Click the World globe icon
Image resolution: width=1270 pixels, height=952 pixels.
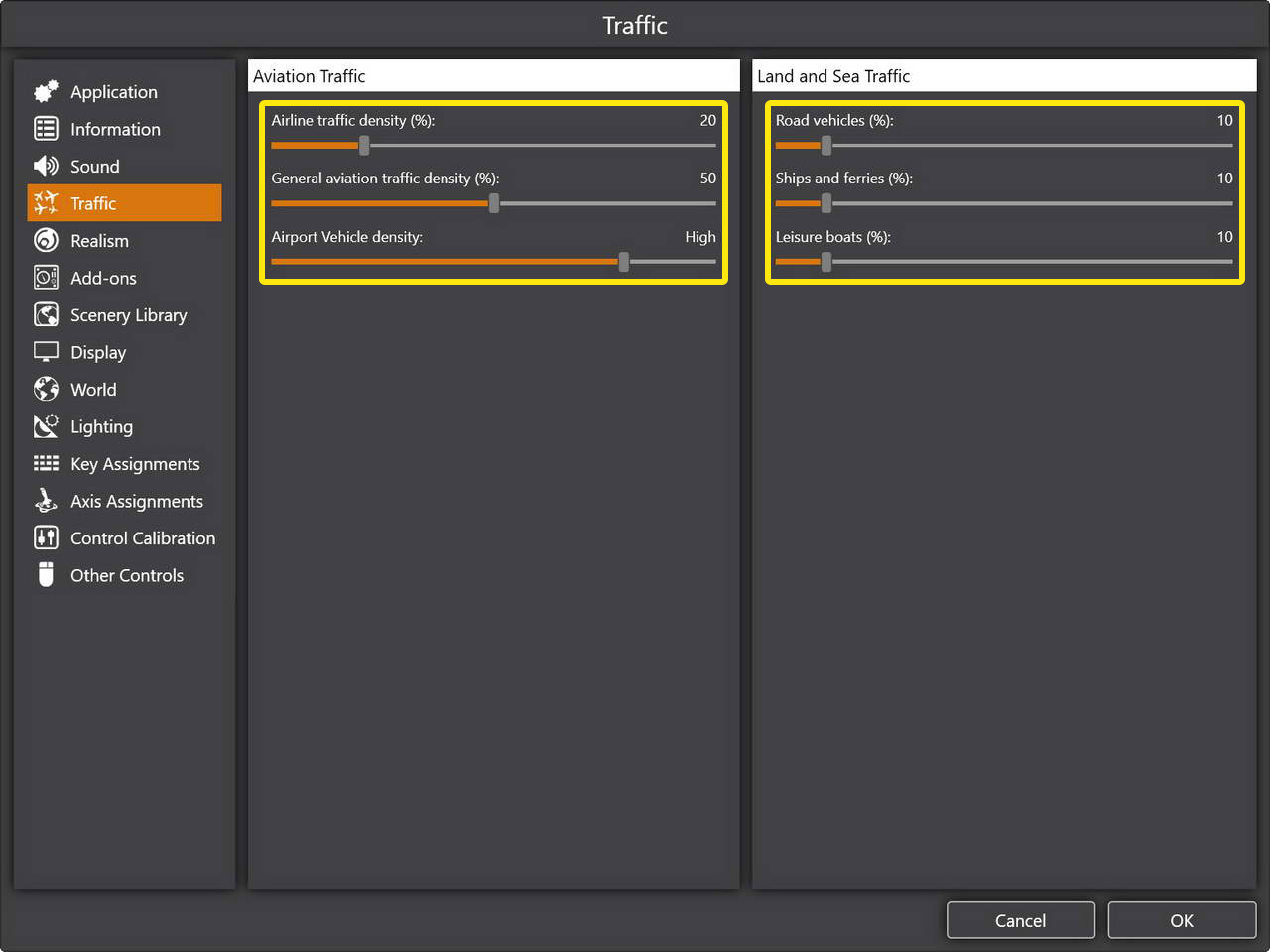click(46, 389)
